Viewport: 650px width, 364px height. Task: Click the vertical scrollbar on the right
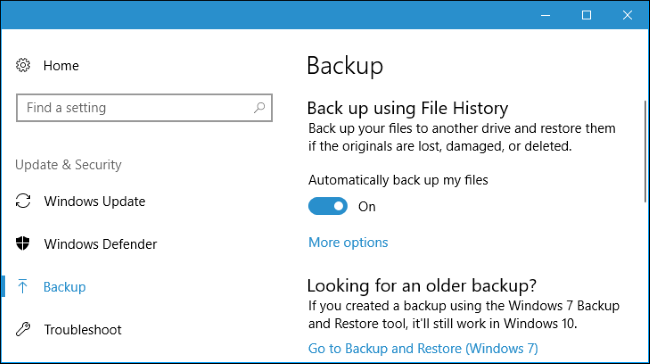tap(645, 151)
